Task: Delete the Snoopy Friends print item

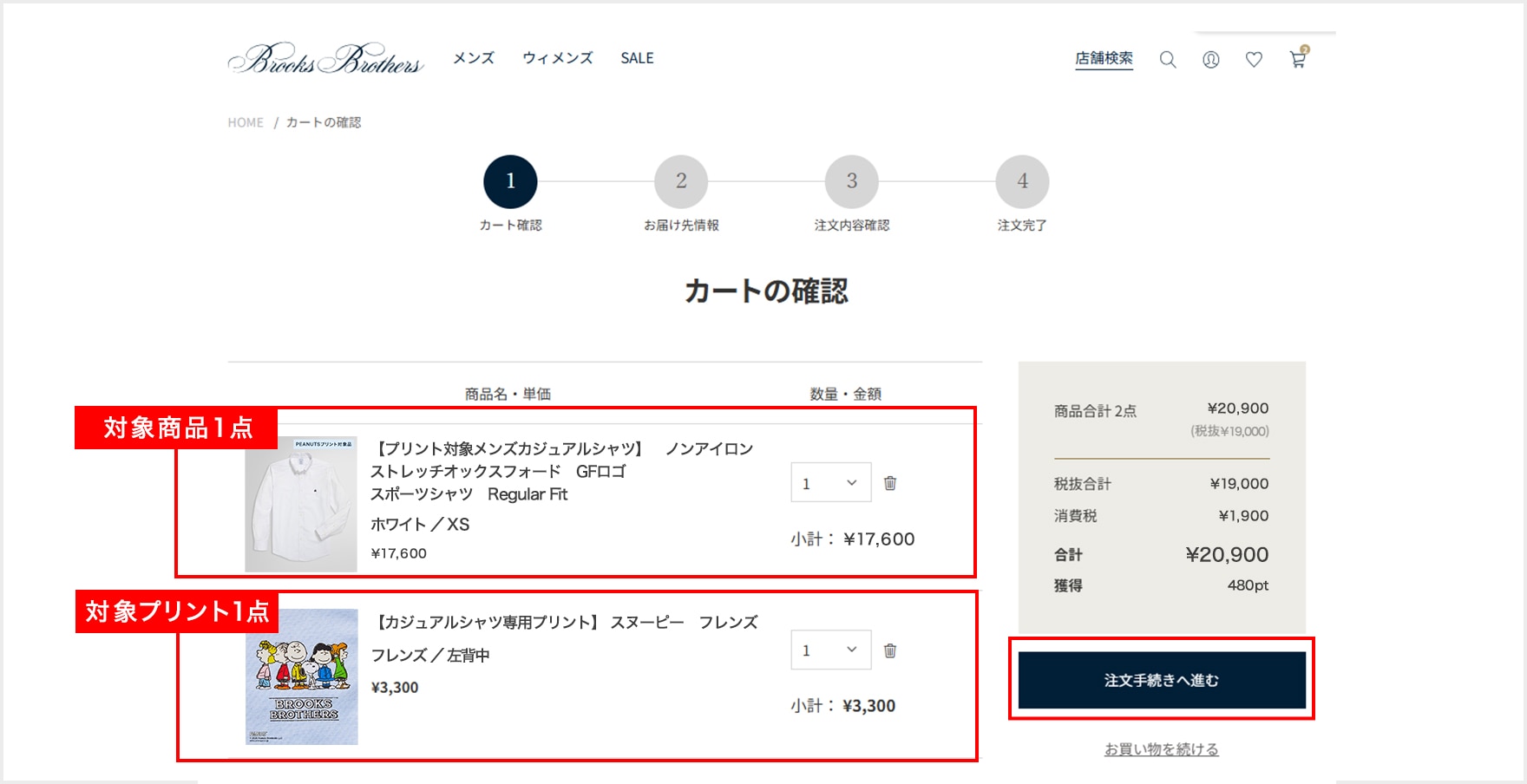Action: 890,650
